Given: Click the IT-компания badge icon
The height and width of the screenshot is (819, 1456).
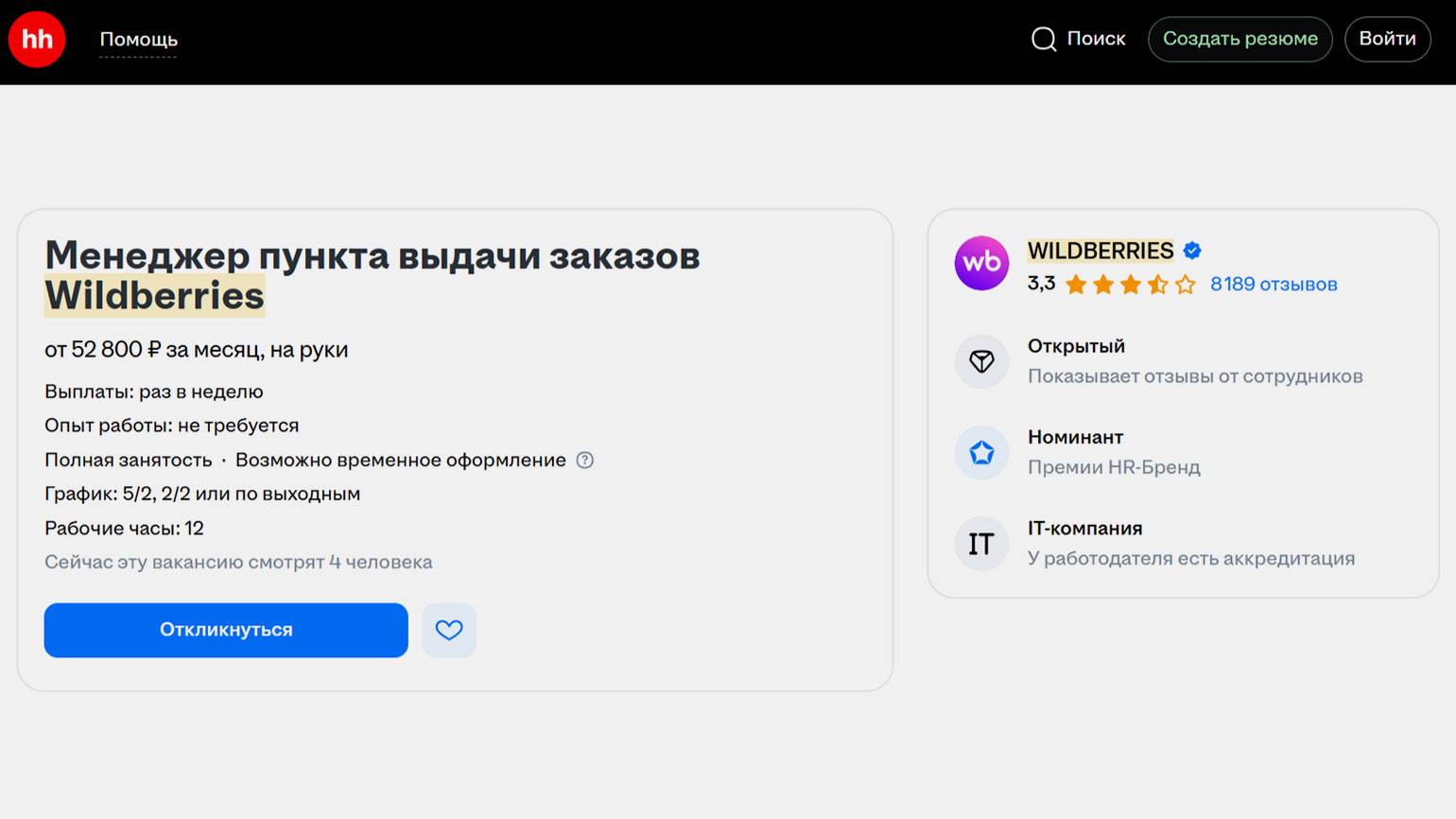Looking at the screenshot, I should [x=981, y=543].
